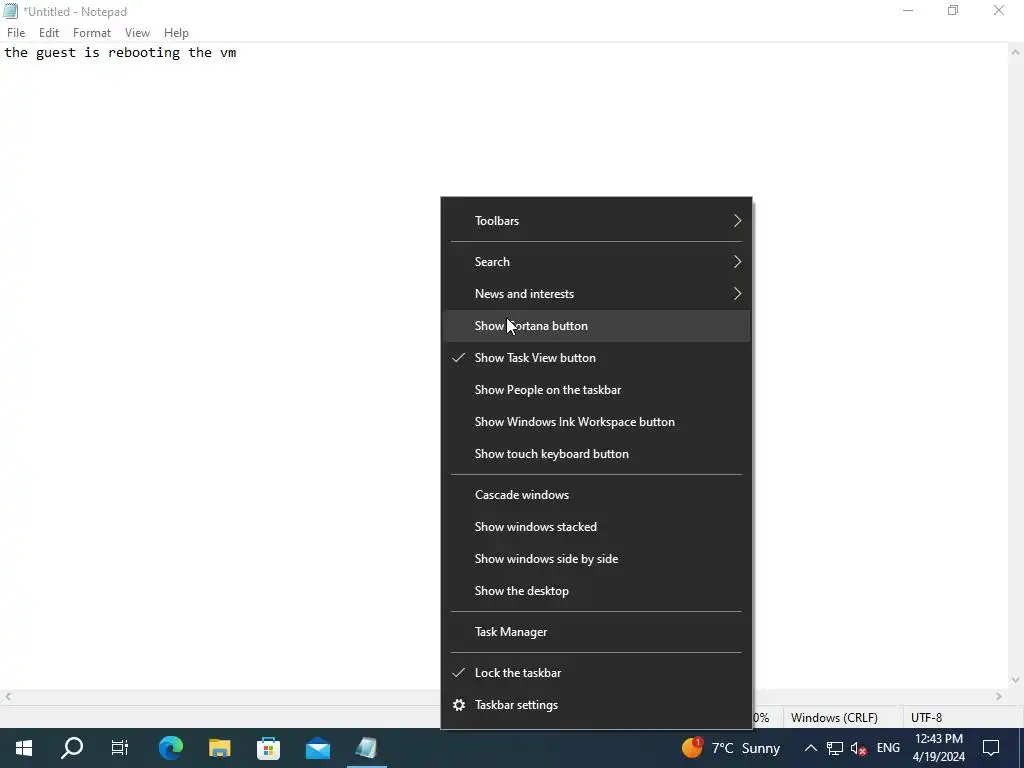
Task: Toggle Show touch keyboard button
Action: 596,454
